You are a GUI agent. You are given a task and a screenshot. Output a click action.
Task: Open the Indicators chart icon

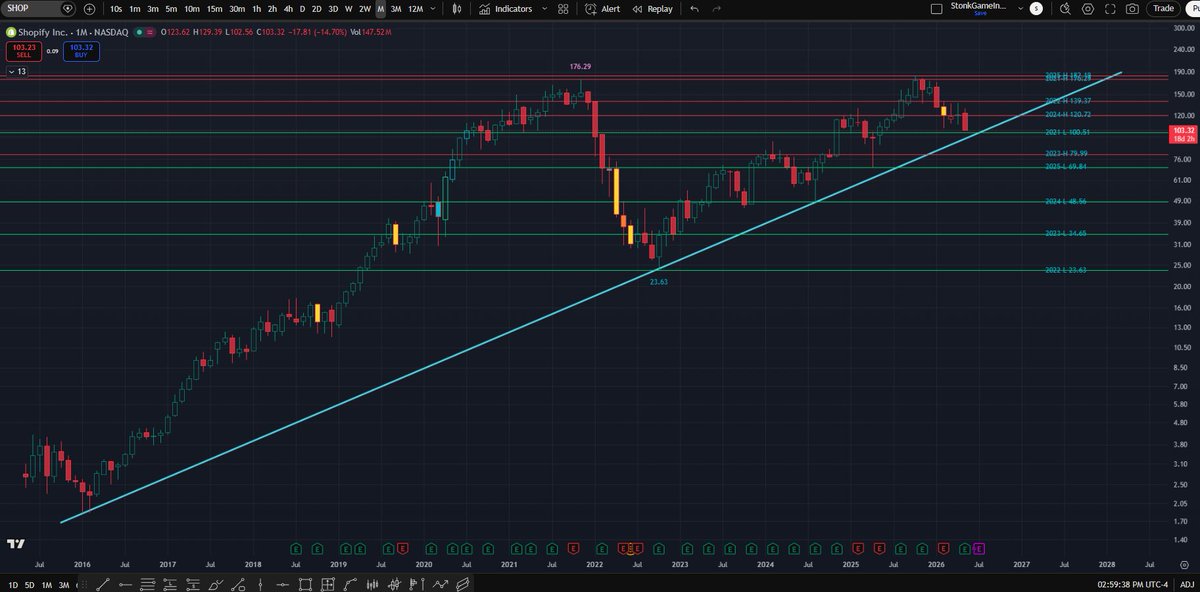485,8
